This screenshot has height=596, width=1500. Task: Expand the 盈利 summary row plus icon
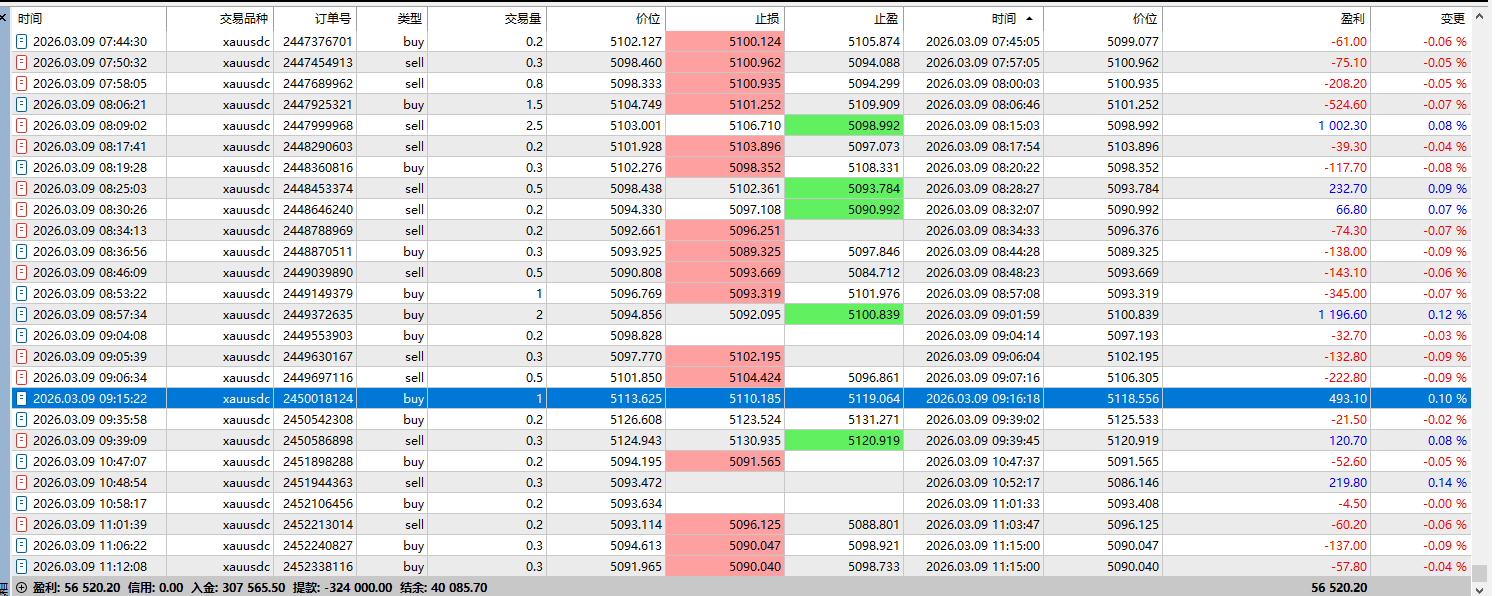21,588
